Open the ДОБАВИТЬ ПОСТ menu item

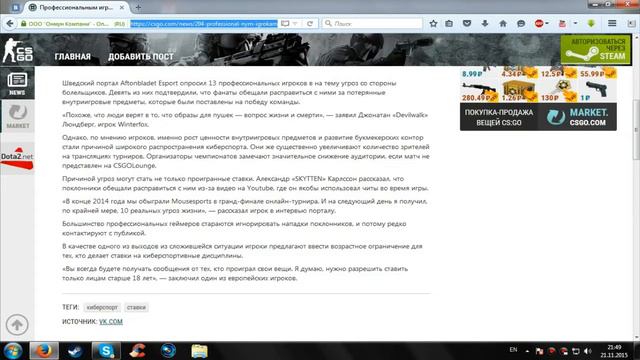coord(141,57)
